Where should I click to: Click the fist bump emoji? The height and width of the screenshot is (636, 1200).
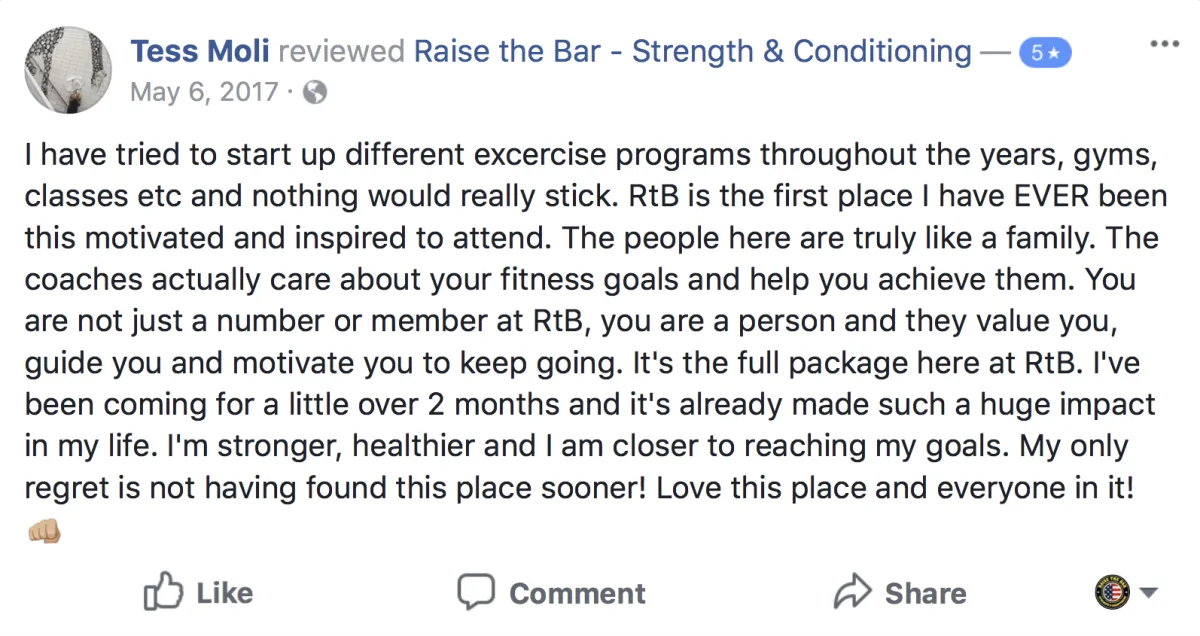(44, 530)
